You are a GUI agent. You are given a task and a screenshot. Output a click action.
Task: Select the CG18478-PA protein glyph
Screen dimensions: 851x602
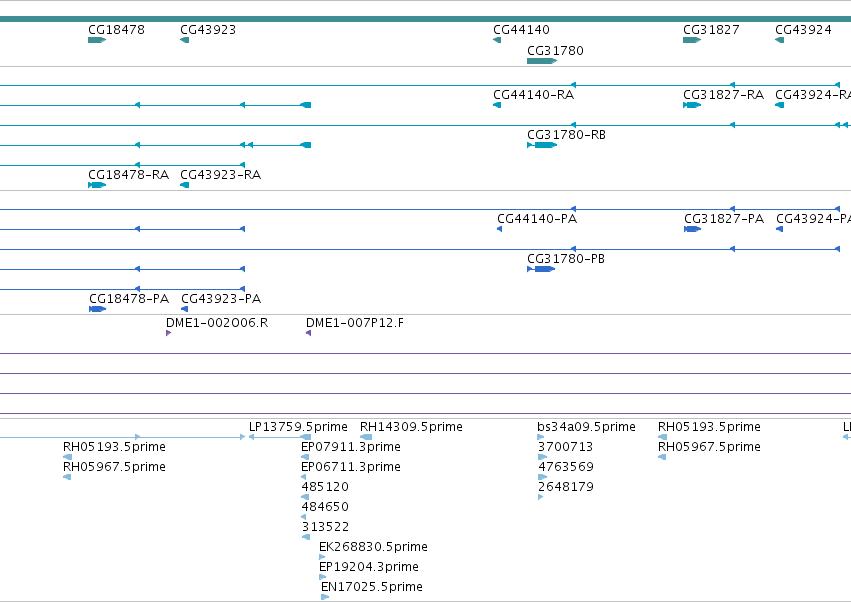(98, 309)
